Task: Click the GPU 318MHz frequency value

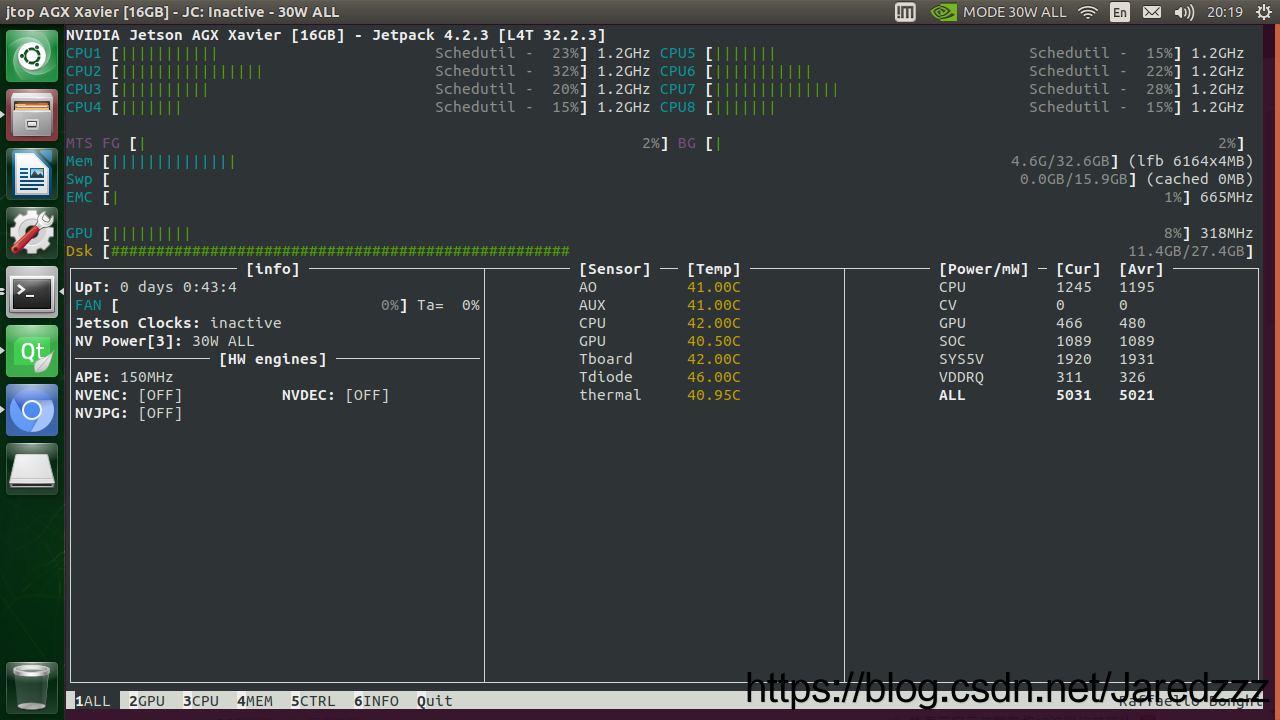Action: [1226, 233]
